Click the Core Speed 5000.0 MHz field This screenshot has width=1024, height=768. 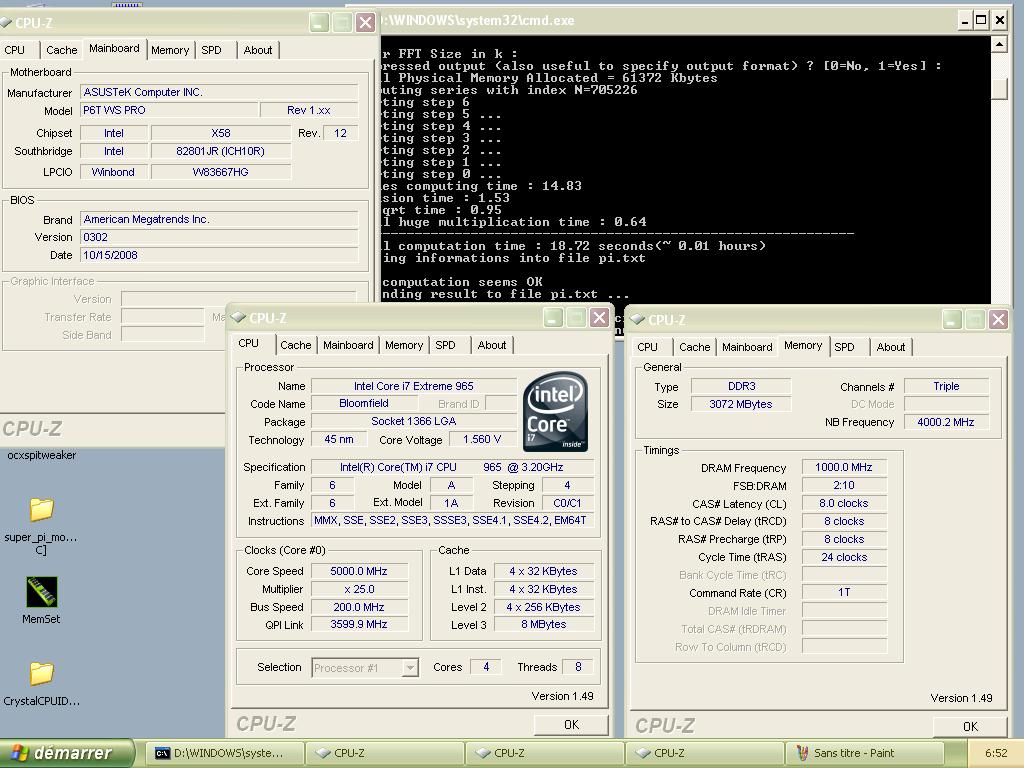click(359, 571)
